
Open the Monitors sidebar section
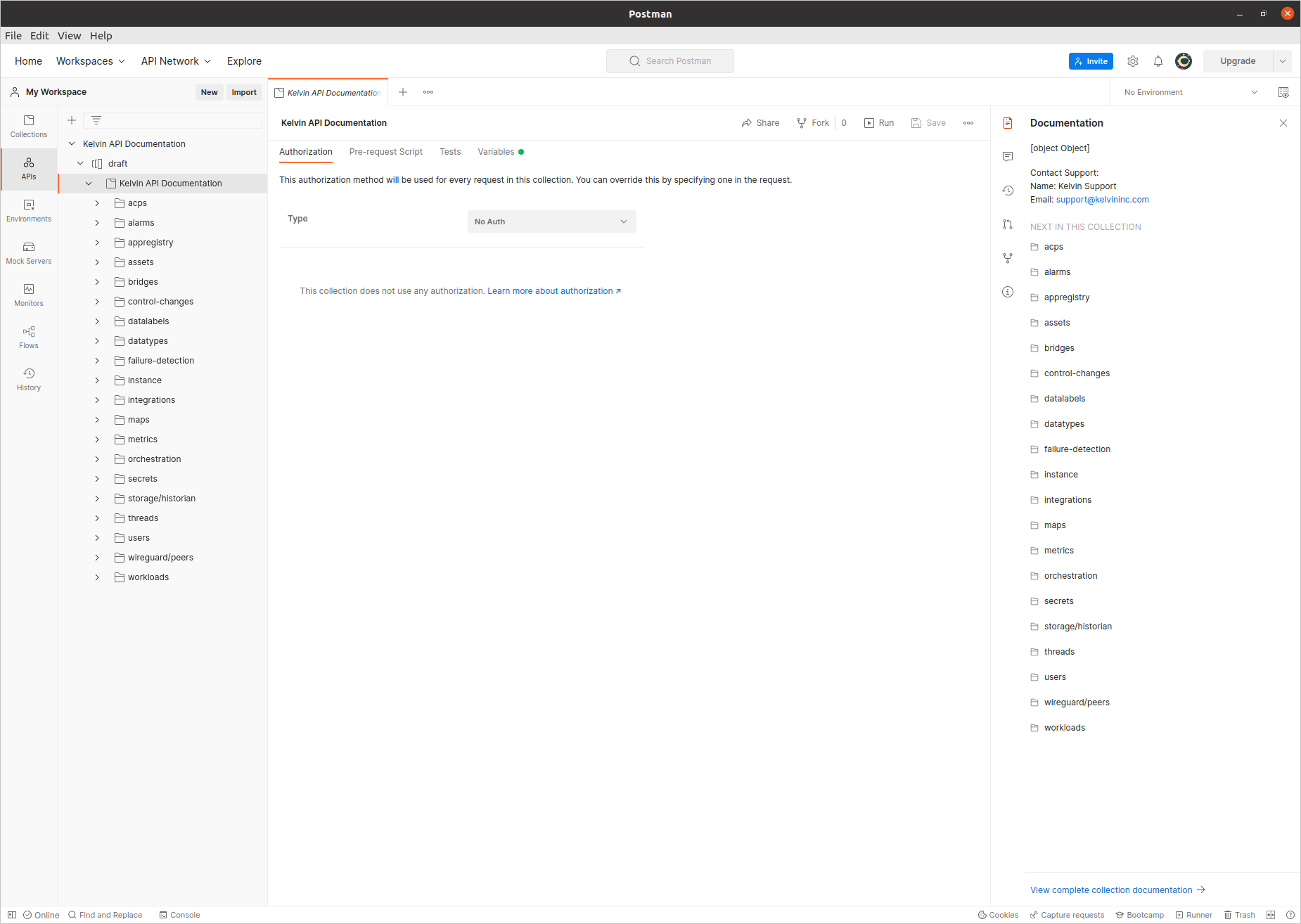coord(29,295)
